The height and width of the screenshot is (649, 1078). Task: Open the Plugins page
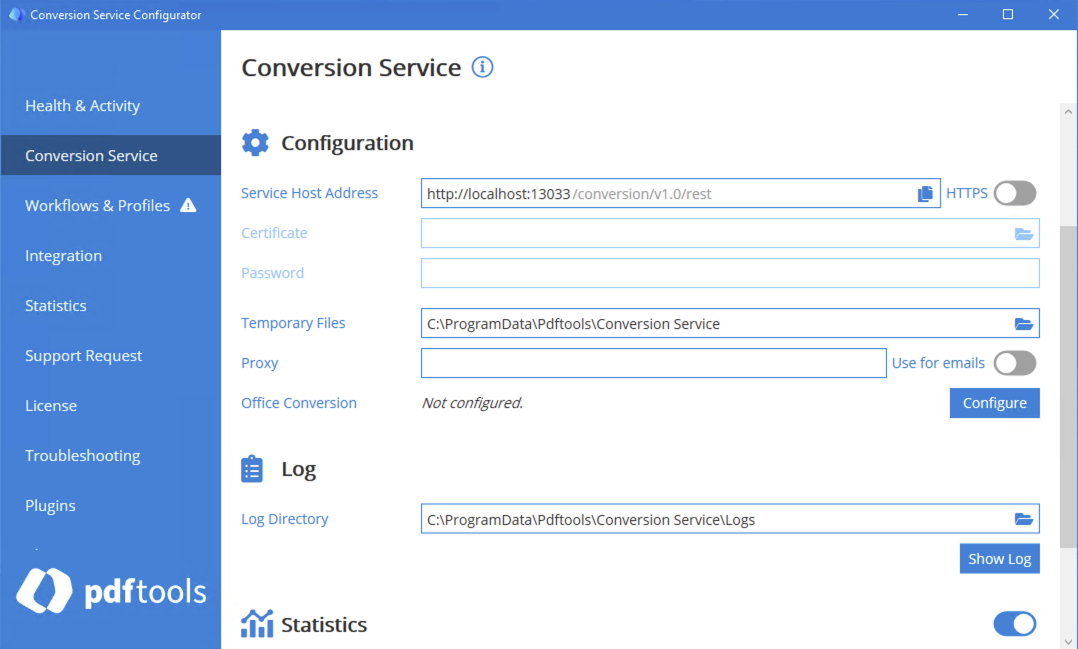[111, 506]
